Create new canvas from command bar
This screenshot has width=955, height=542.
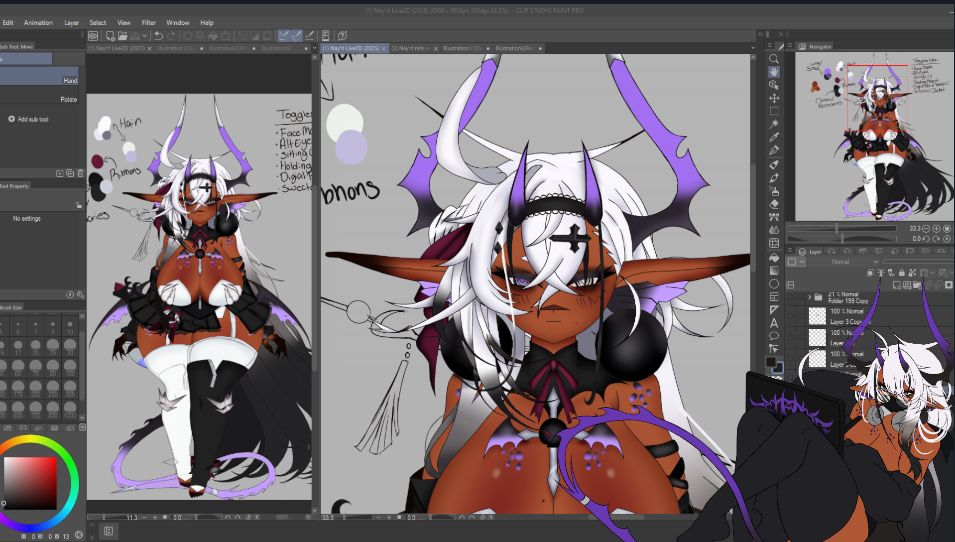click(111, 36)
